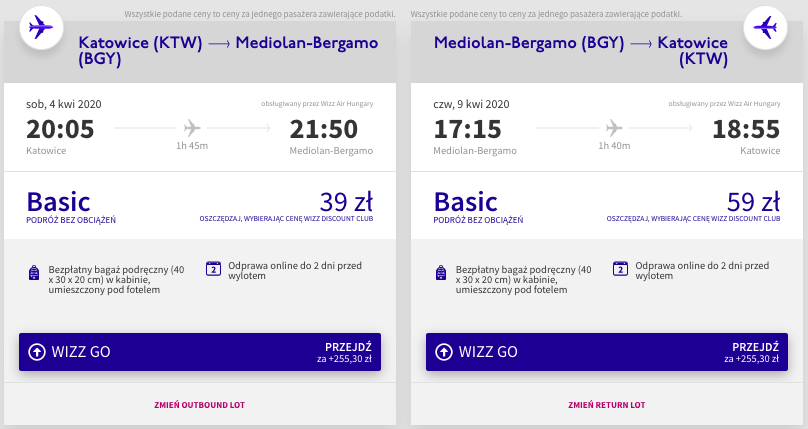Viewport: 808px width, 429px height.
Task: Click the outbound hand baggage icon
Action: coord(35,272)
